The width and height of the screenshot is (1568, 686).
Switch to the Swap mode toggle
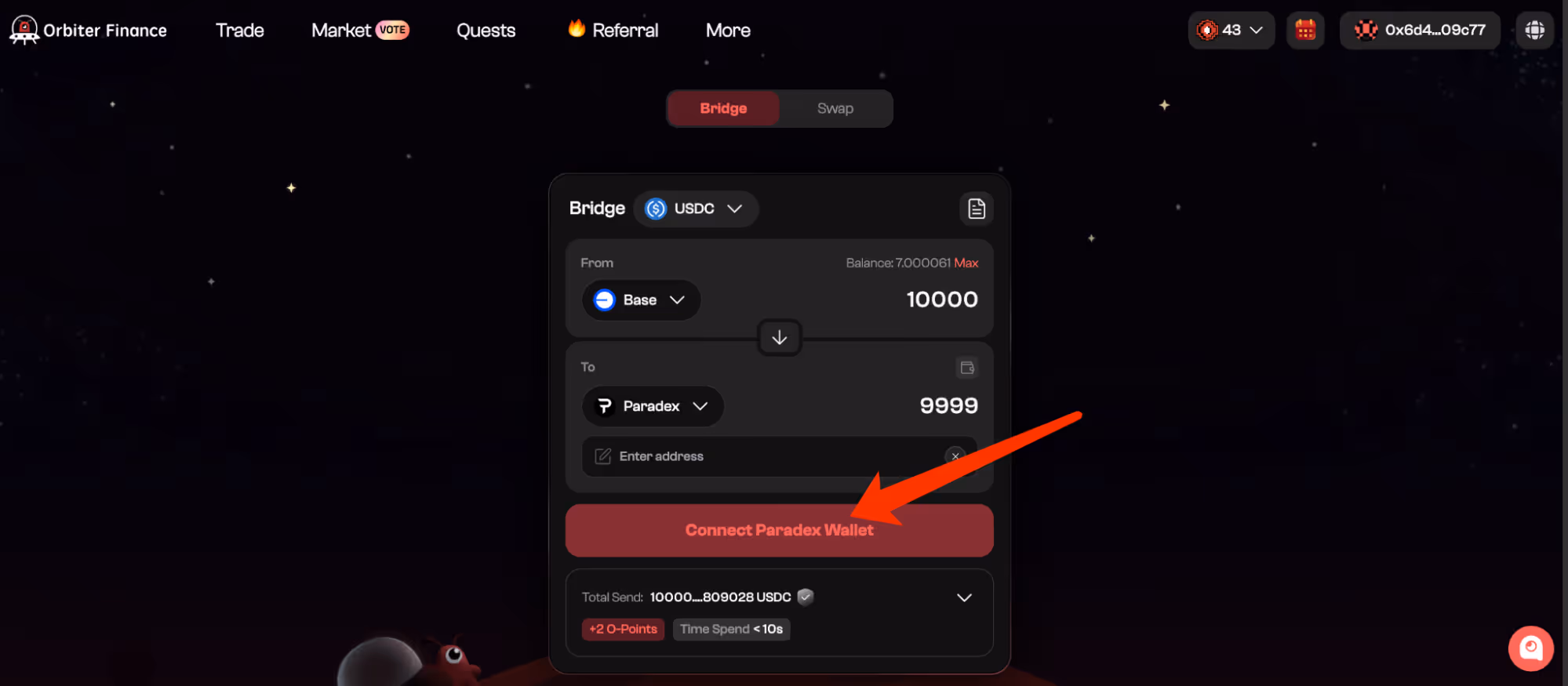click(835, 108)
